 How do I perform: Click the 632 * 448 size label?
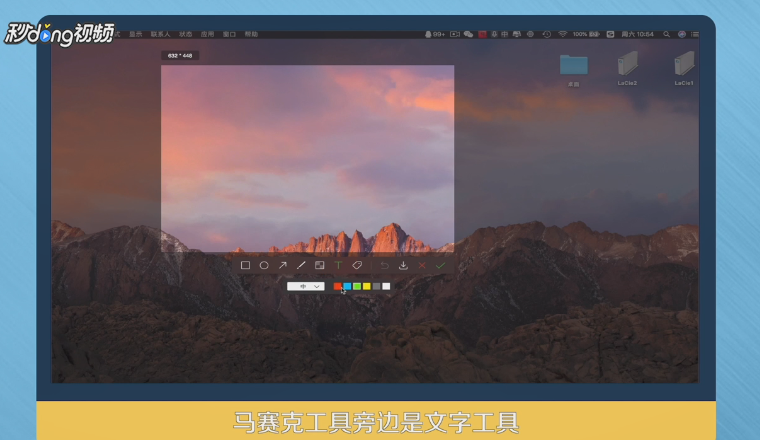point(180,56)
